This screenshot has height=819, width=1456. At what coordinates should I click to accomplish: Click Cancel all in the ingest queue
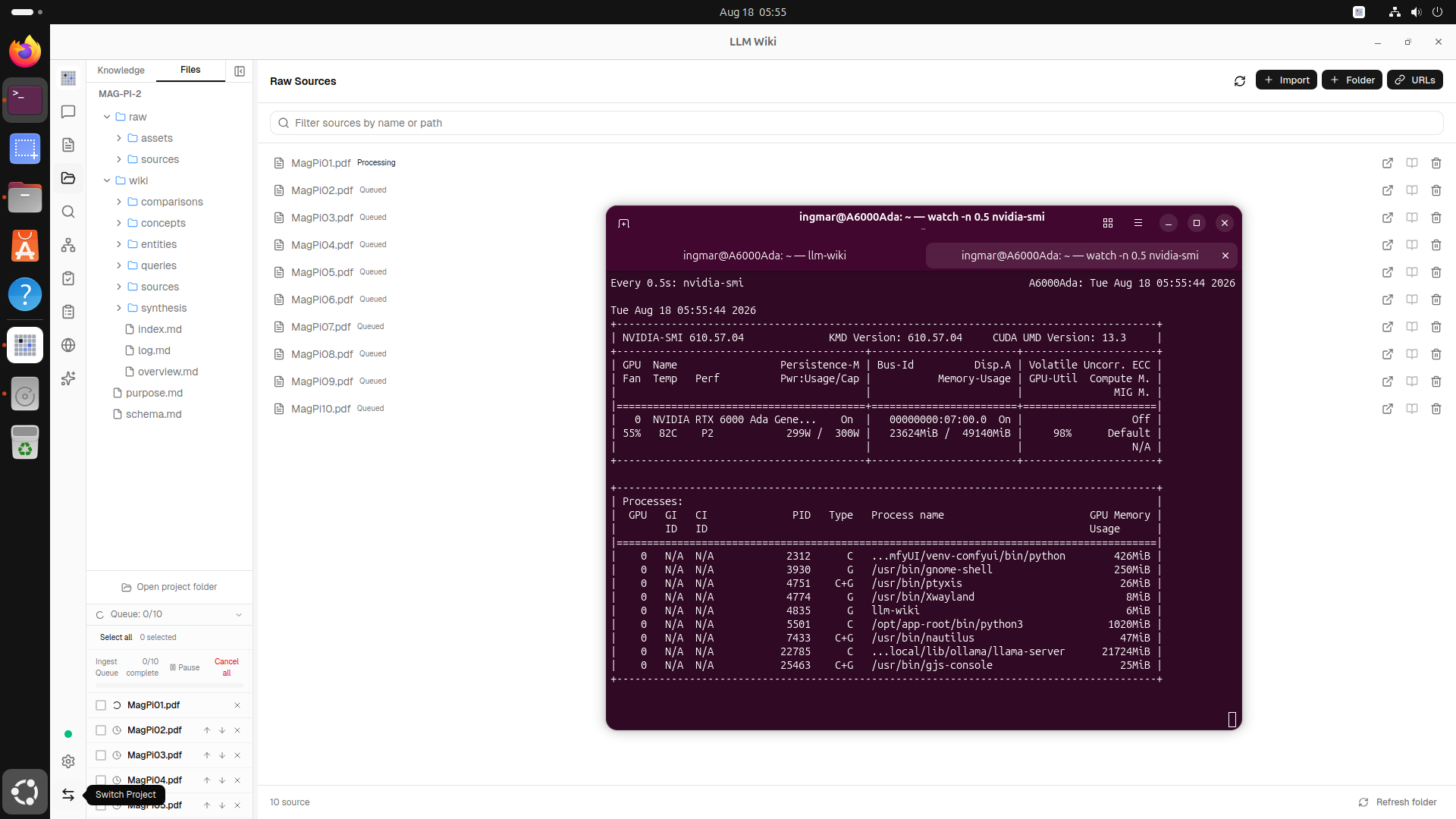226,667
